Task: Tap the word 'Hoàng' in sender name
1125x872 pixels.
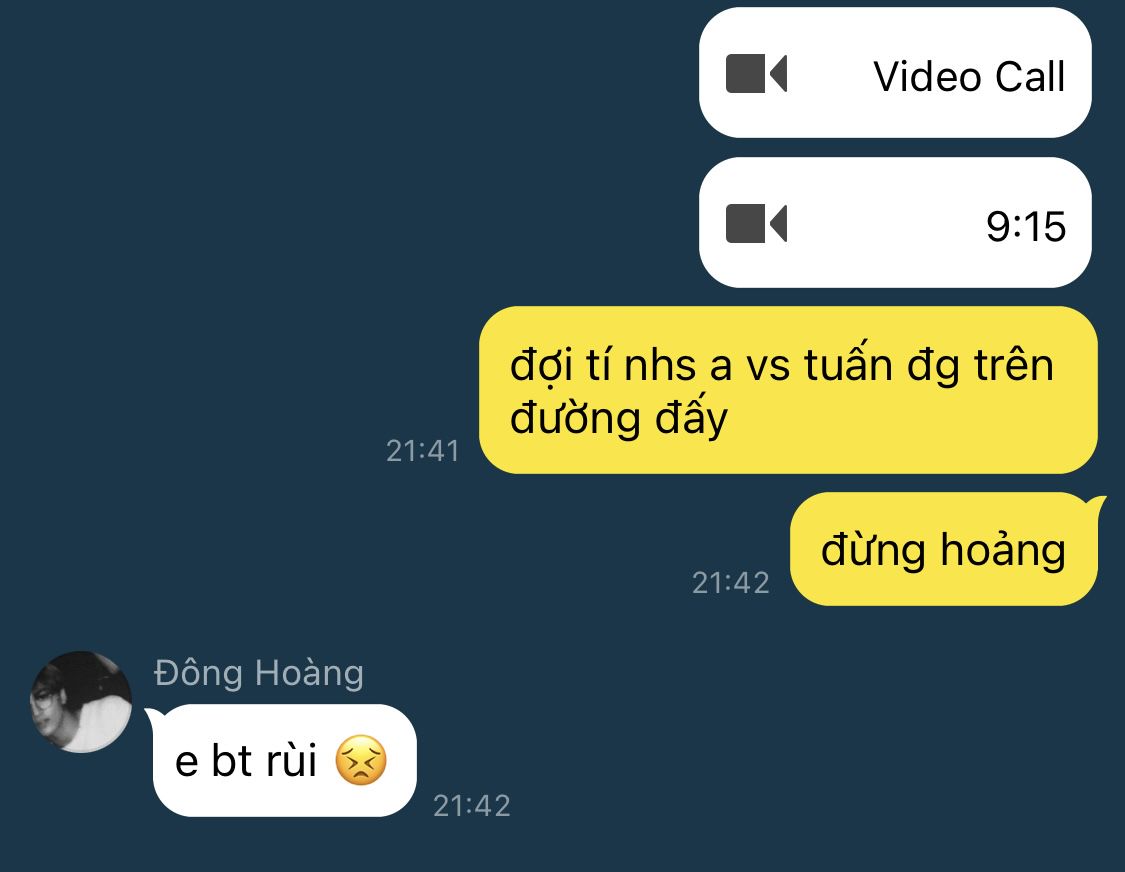Action: click(x=310, y=673)
